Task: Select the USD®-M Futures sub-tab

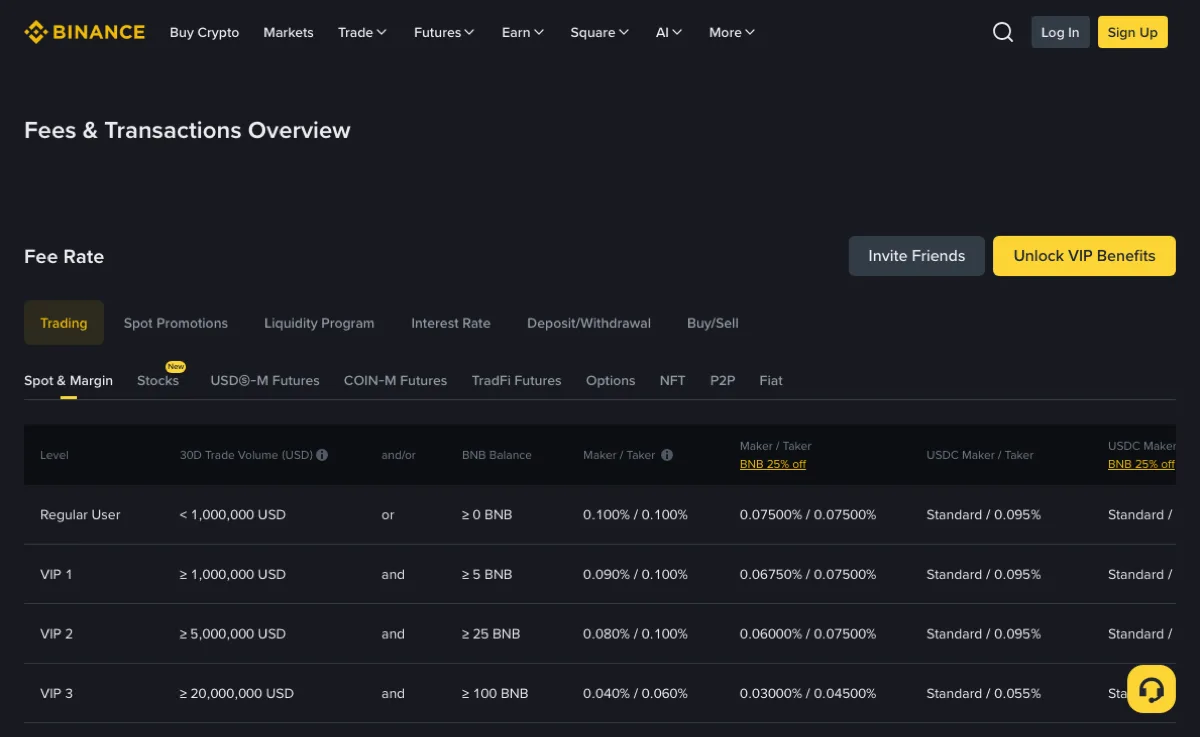Action: [x=265, y=380]
